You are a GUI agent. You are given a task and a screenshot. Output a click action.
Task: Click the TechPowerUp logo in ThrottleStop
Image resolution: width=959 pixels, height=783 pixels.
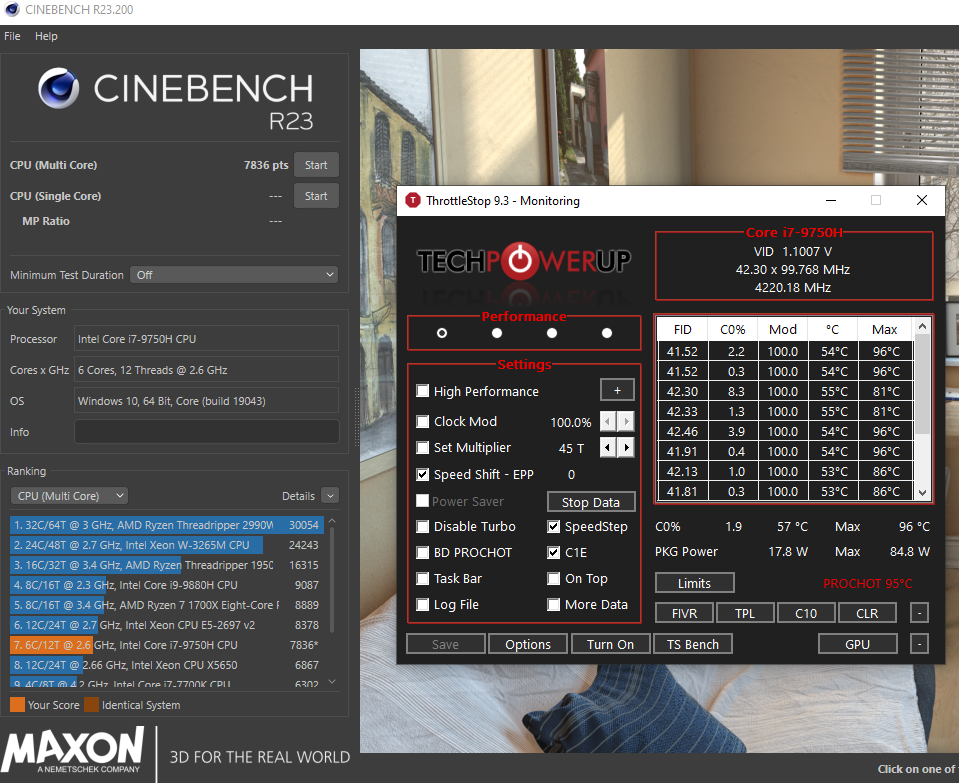coord(524,261)
